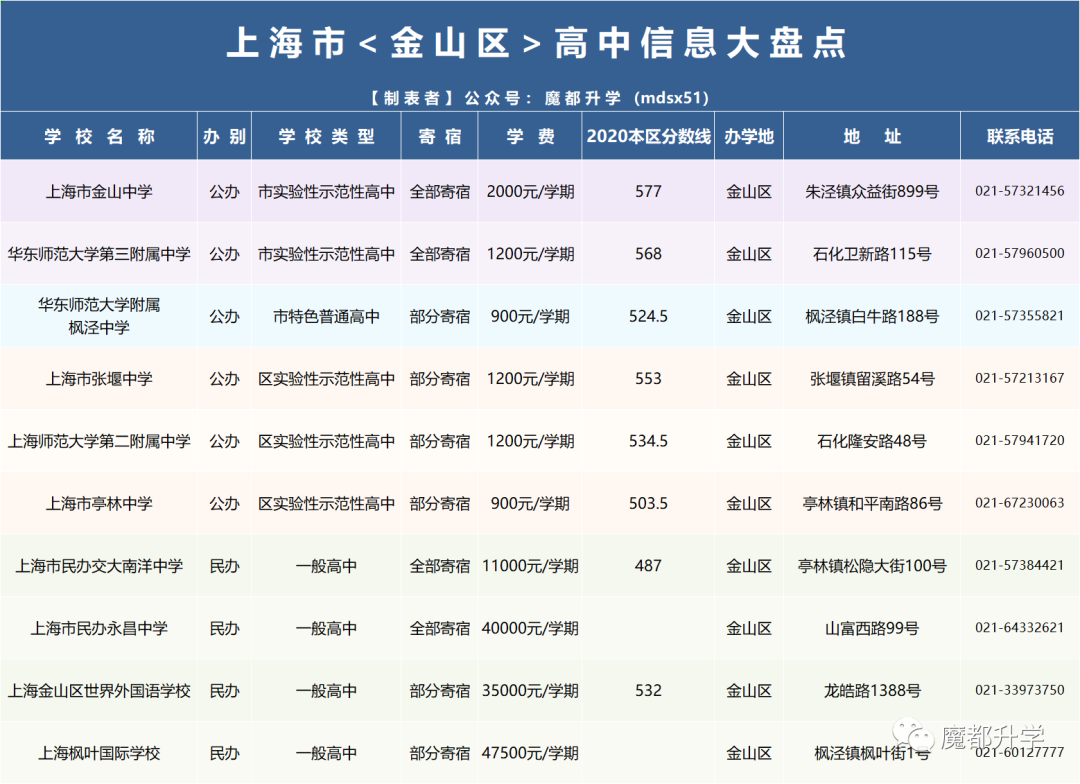Click the tuition cell 11000元/学期

pos(530,566)
